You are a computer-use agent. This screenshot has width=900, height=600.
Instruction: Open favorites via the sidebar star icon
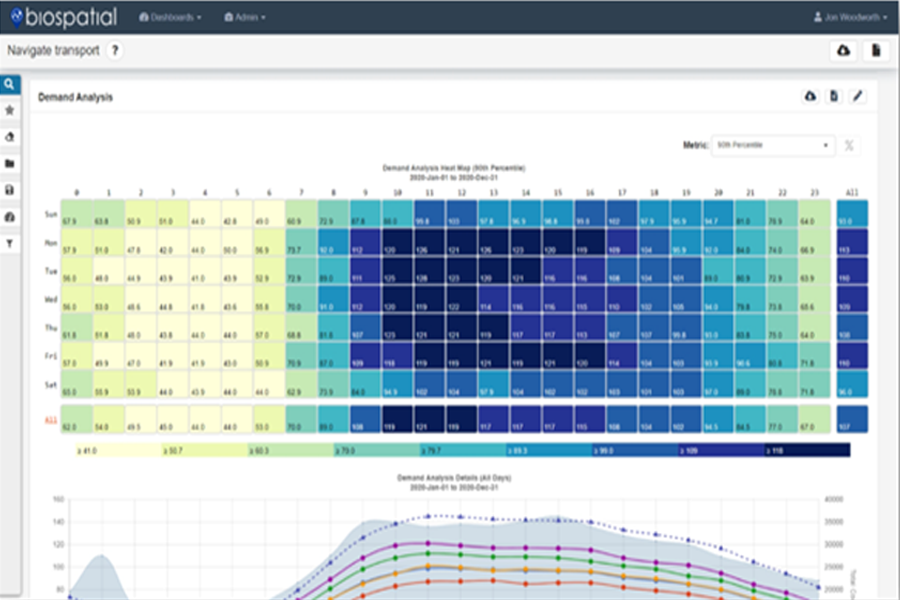point(10,110)
